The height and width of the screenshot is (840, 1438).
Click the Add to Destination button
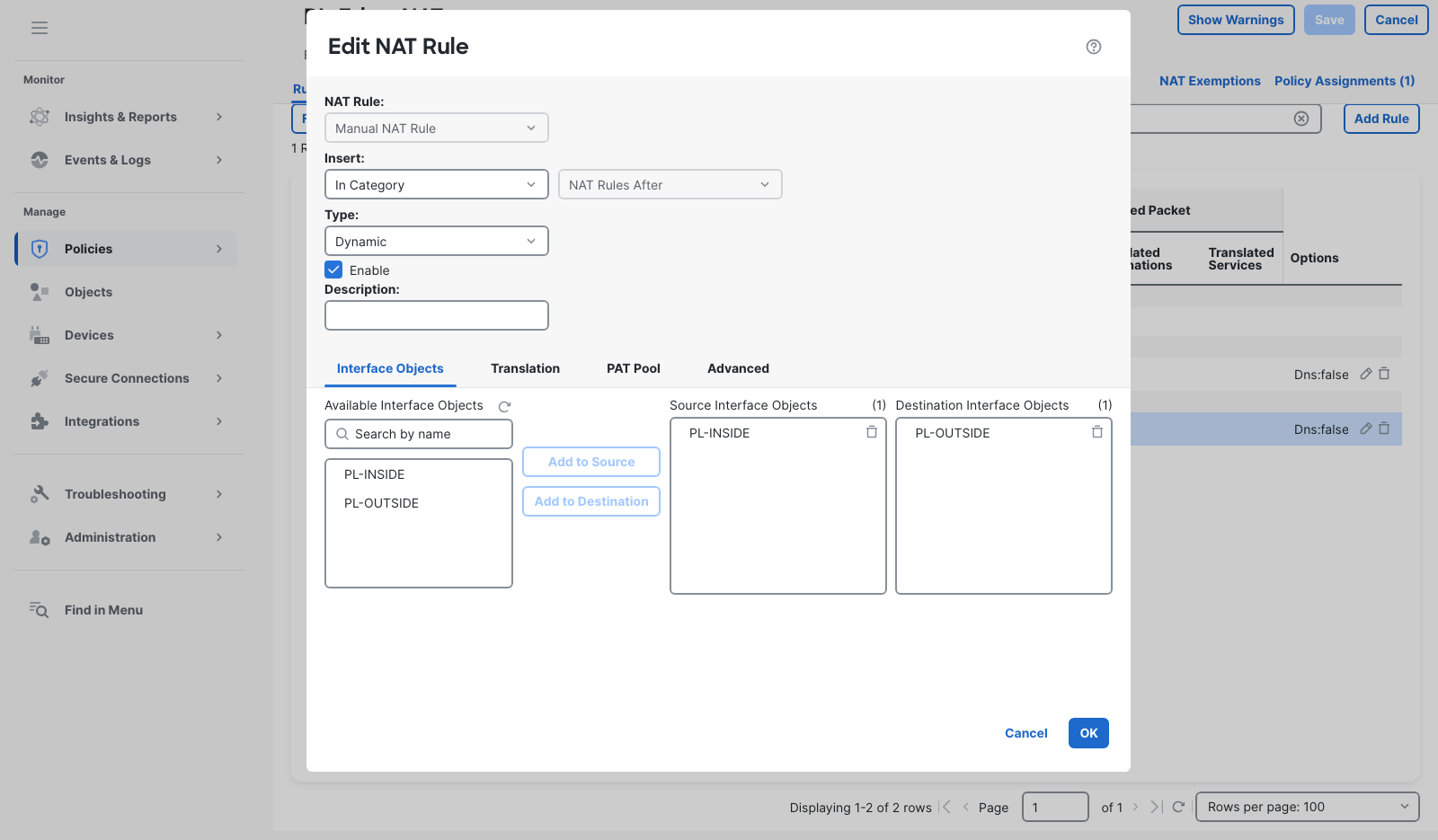tap(591, 501)
